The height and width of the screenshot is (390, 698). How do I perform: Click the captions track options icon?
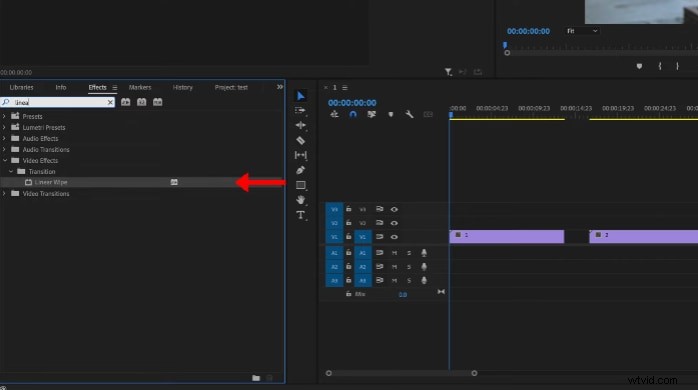(428, 114)
